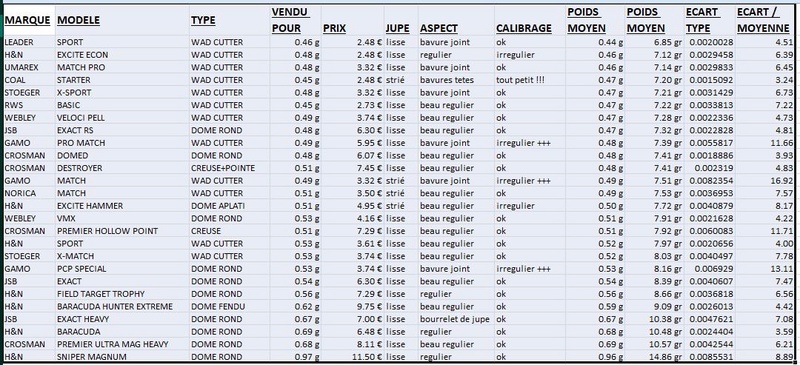Click the 'tout petit !!!' calibrage cell
Screen dimensions: 800x365
pyautogui.click(x=530, y=80)
